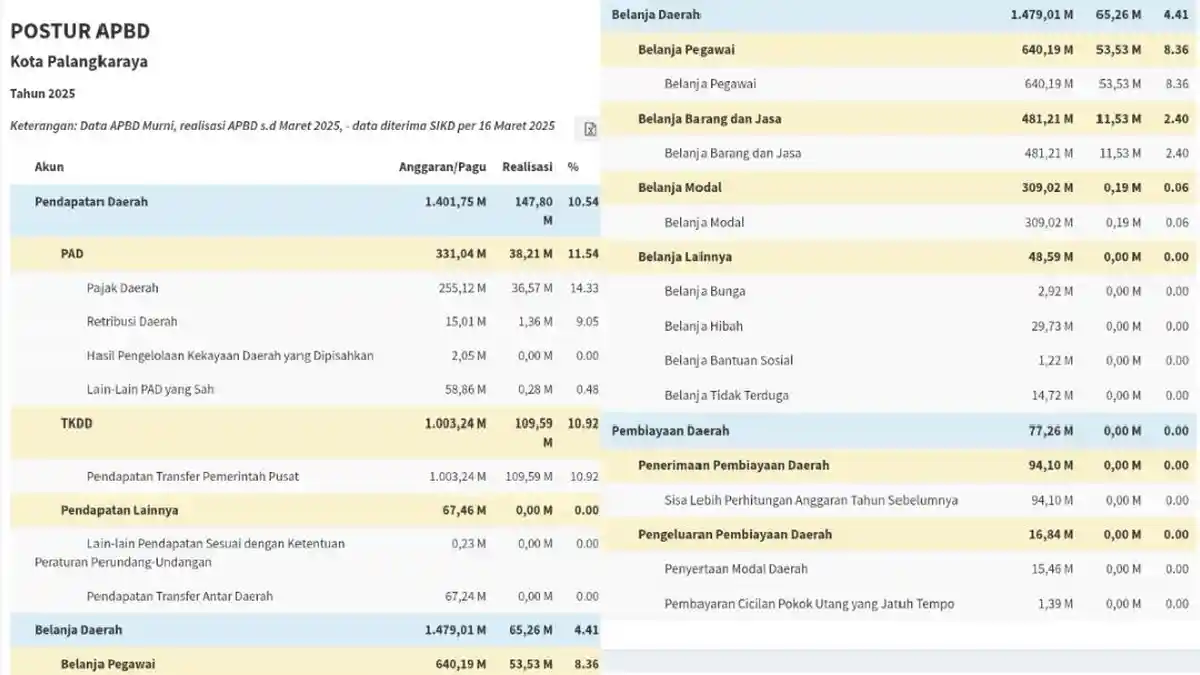1200x675 pixels.
Task: Click Lain-Lain PAD yang Sah
Action: tap(150, 389)
